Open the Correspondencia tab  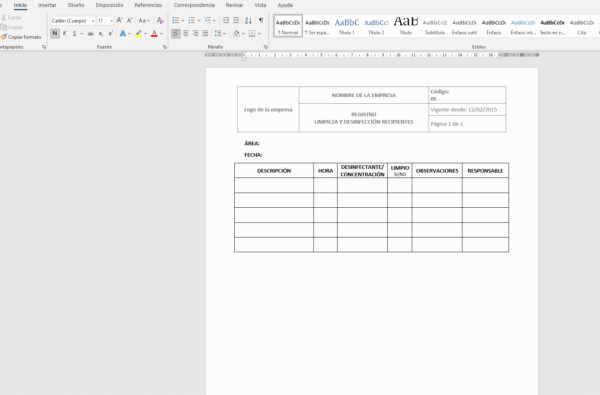(194, 5)
